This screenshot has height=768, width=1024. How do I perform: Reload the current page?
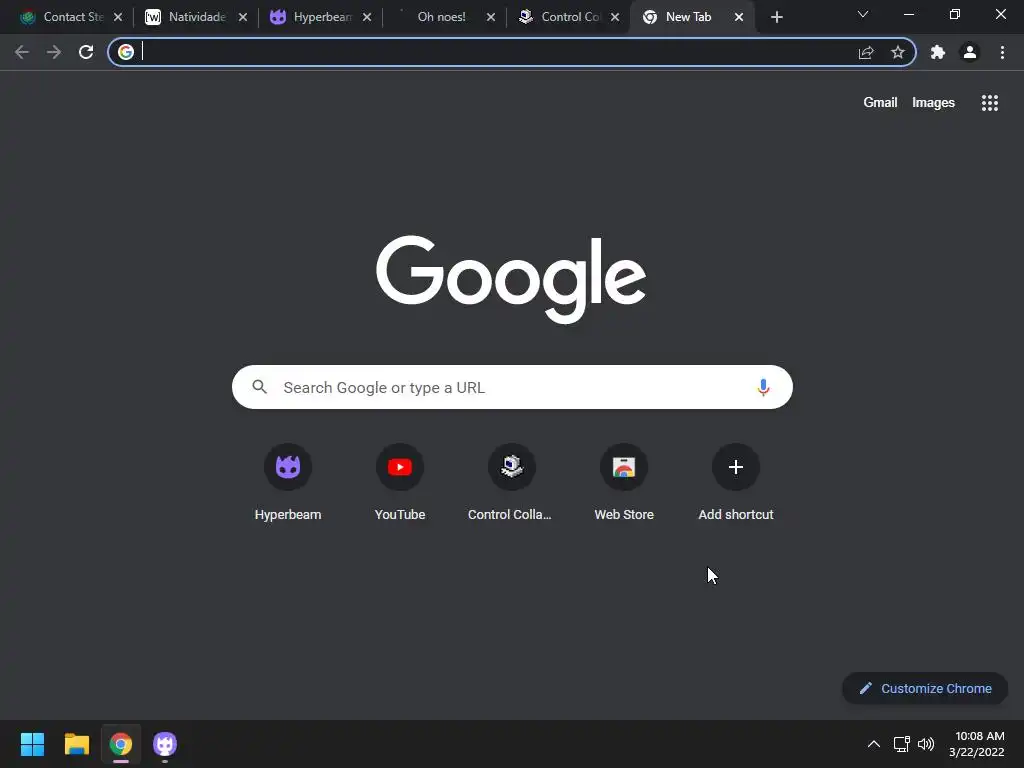(x=86, y=52)
